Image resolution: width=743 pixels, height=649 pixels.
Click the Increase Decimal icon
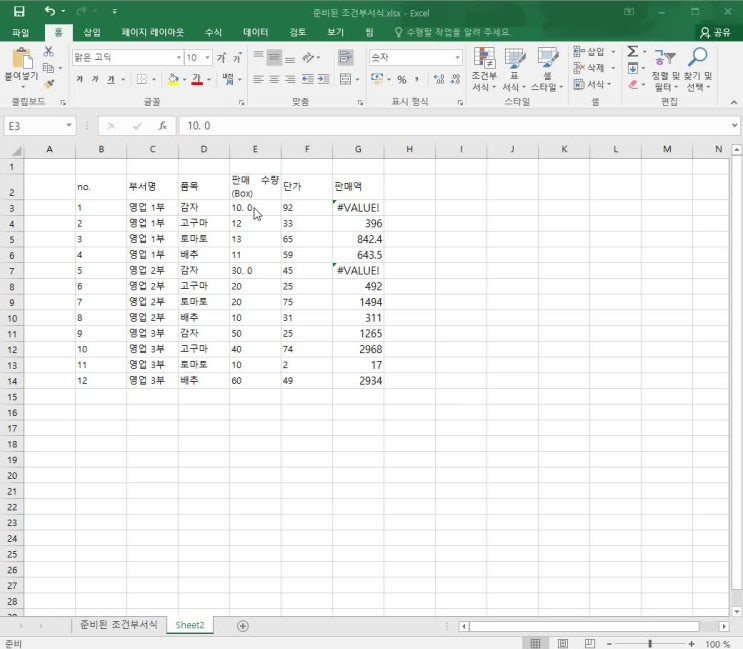click(439, 79)
